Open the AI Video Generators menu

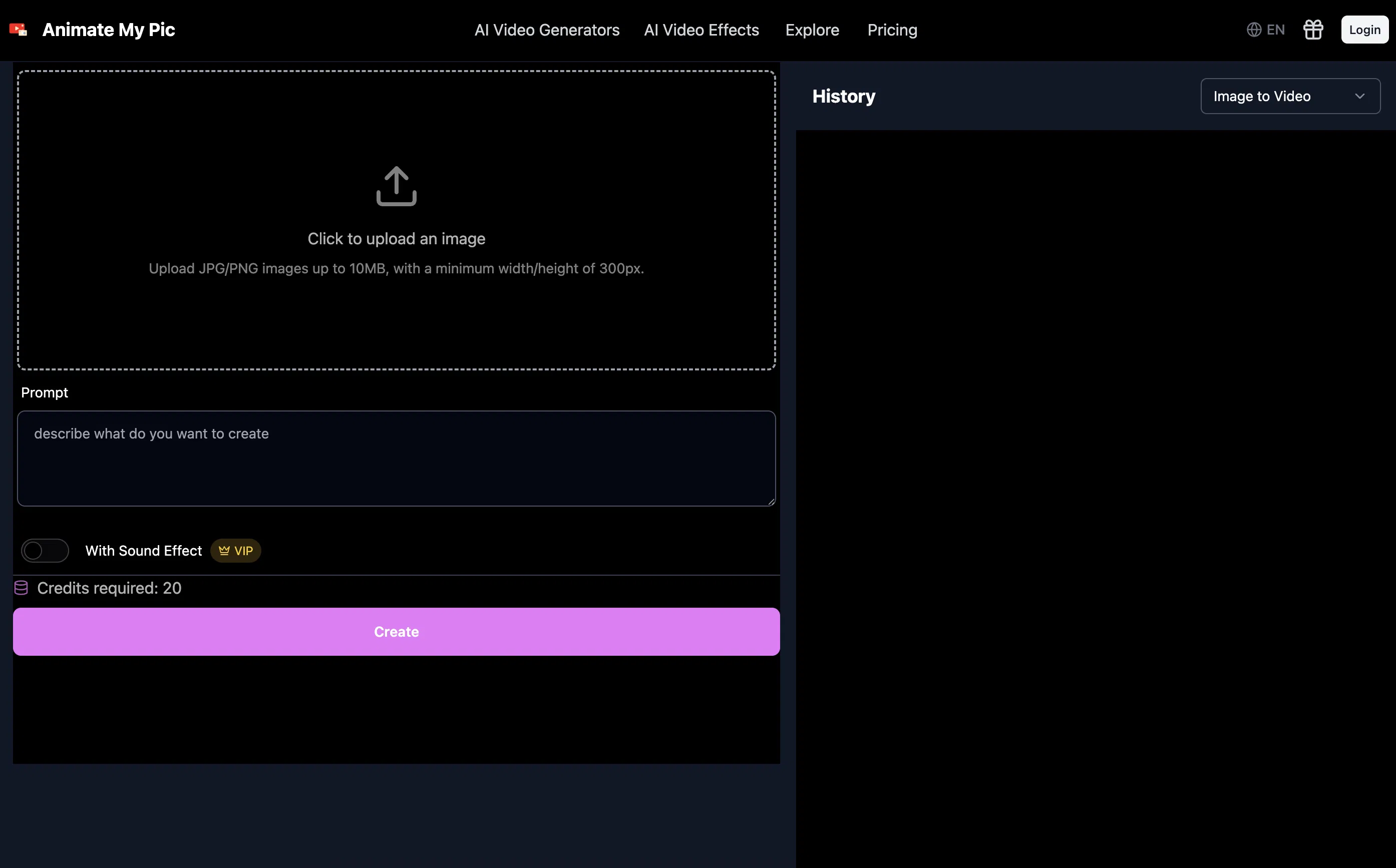pyautogui.click(x=546, y=29)
